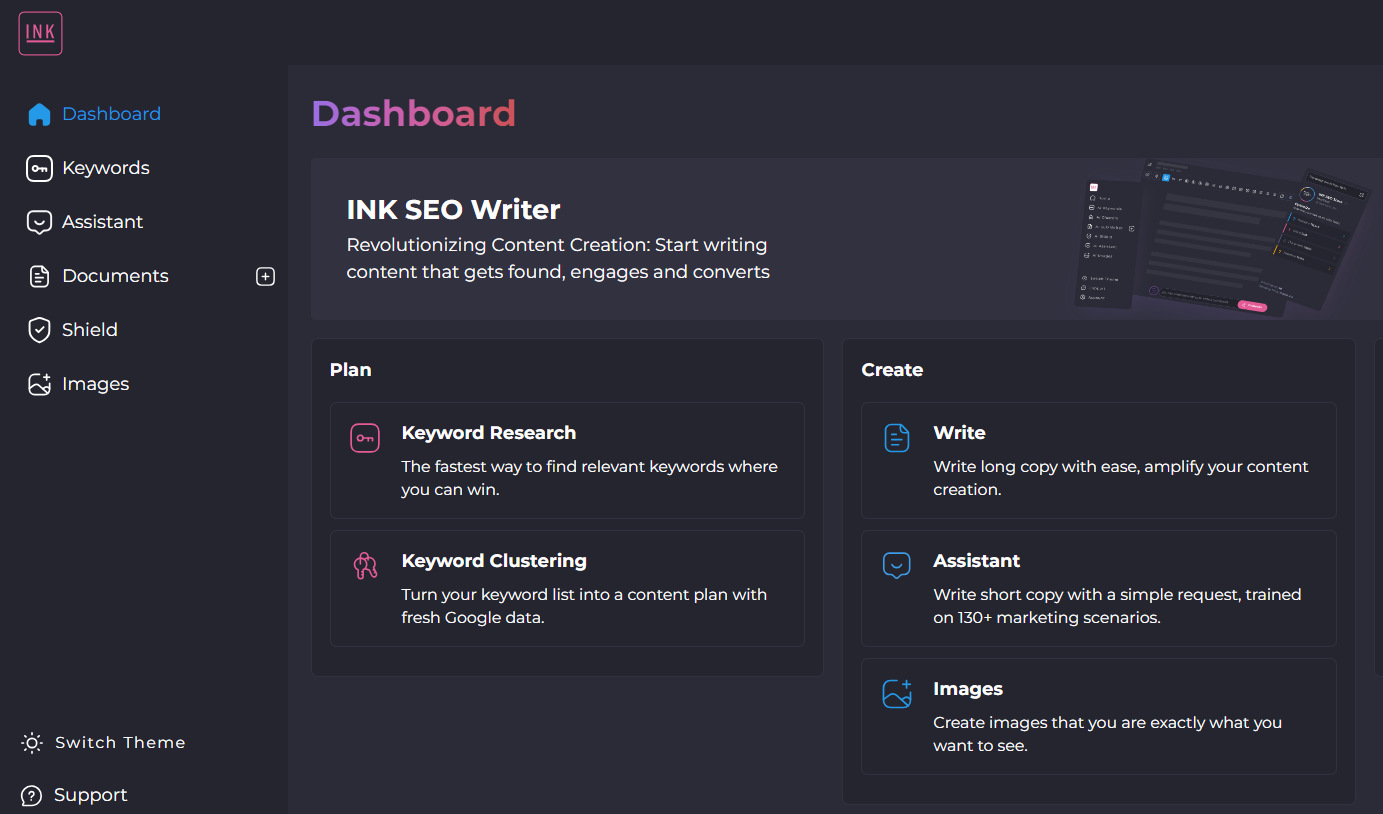Open the Images card under Create
Screen dimensions: 1383x814
[1099, 716]
